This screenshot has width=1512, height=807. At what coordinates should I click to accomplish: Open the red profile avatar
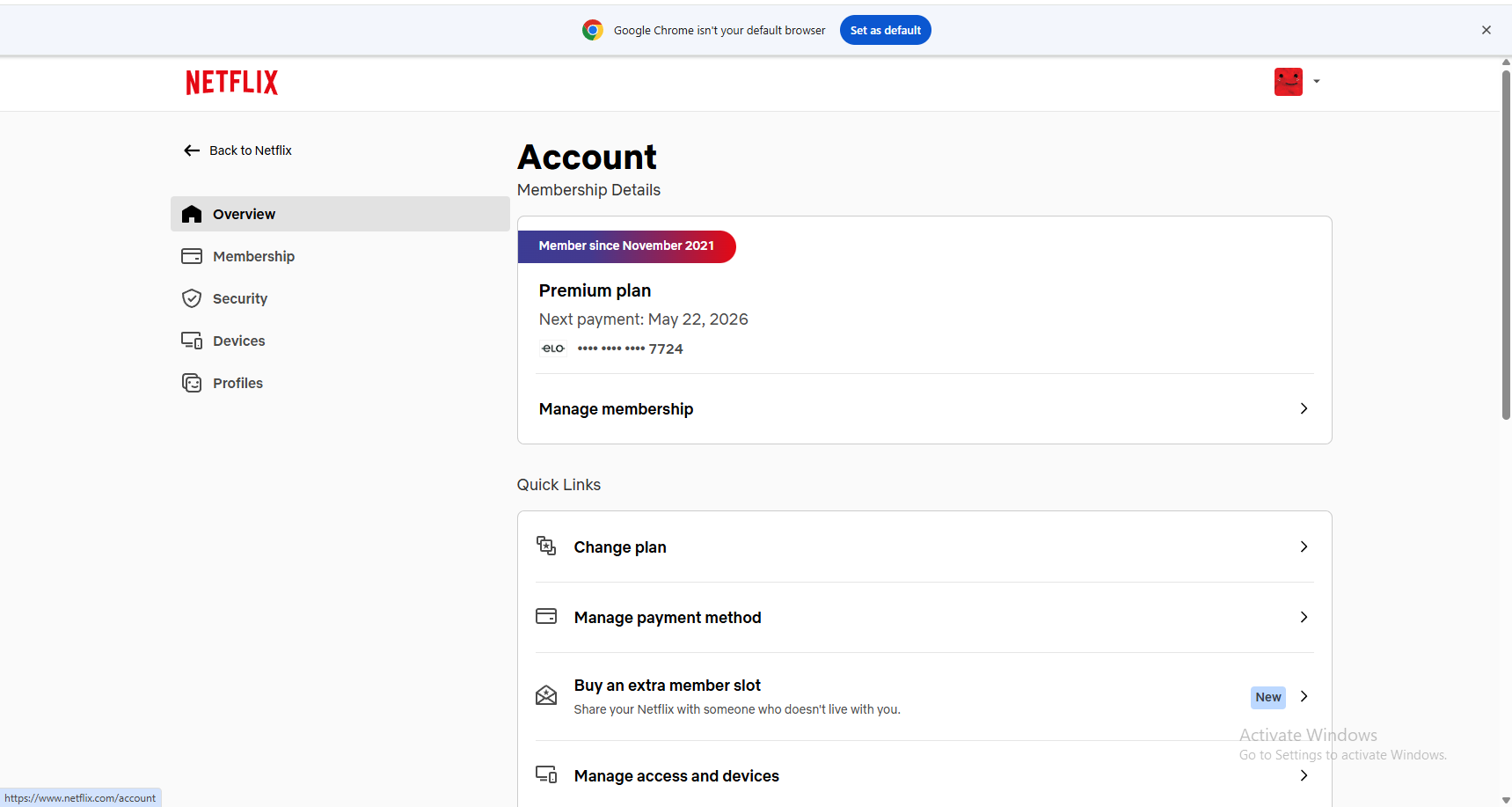click(1289, 82)
